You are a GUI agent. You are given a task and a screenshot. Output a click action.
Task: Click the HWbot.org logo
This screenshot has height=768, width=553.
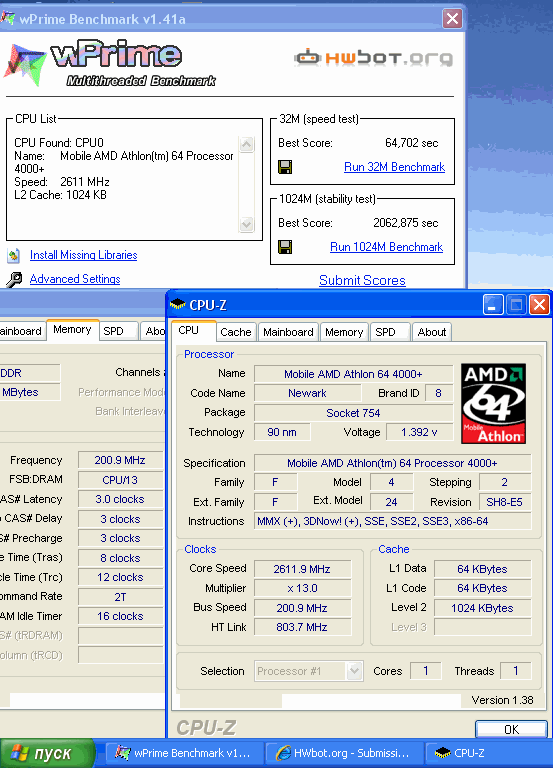coord(373,58)
